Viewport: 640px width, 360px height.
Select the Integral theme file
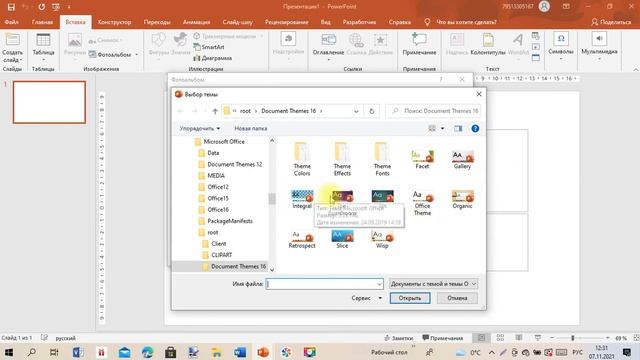(x=302, y=200)
